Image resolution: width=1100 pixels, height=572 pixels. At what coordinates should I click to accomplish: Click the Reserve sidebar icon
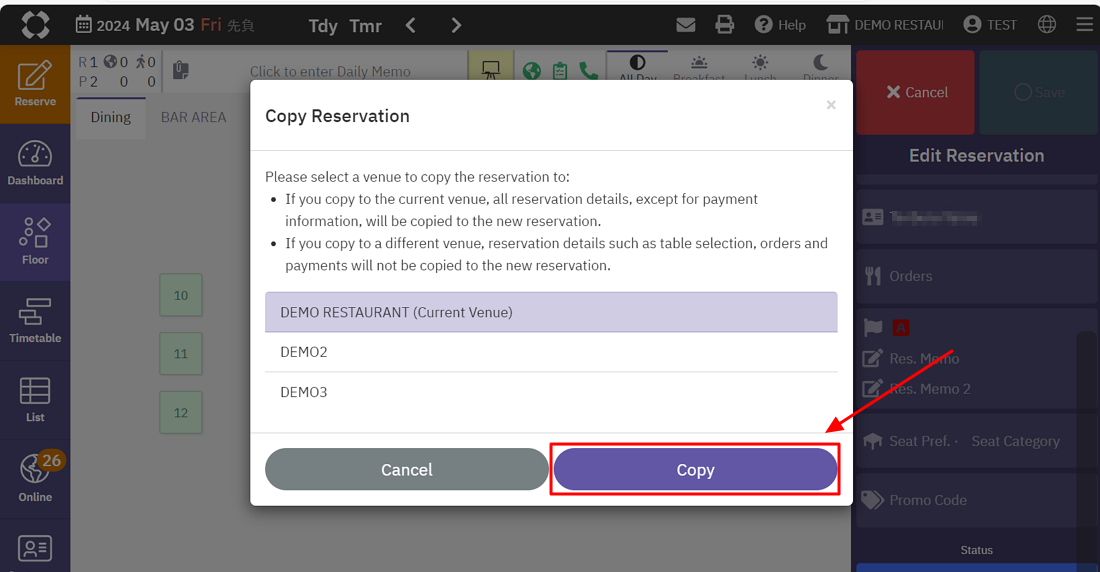pyautogui.click(x=35, y=84)
